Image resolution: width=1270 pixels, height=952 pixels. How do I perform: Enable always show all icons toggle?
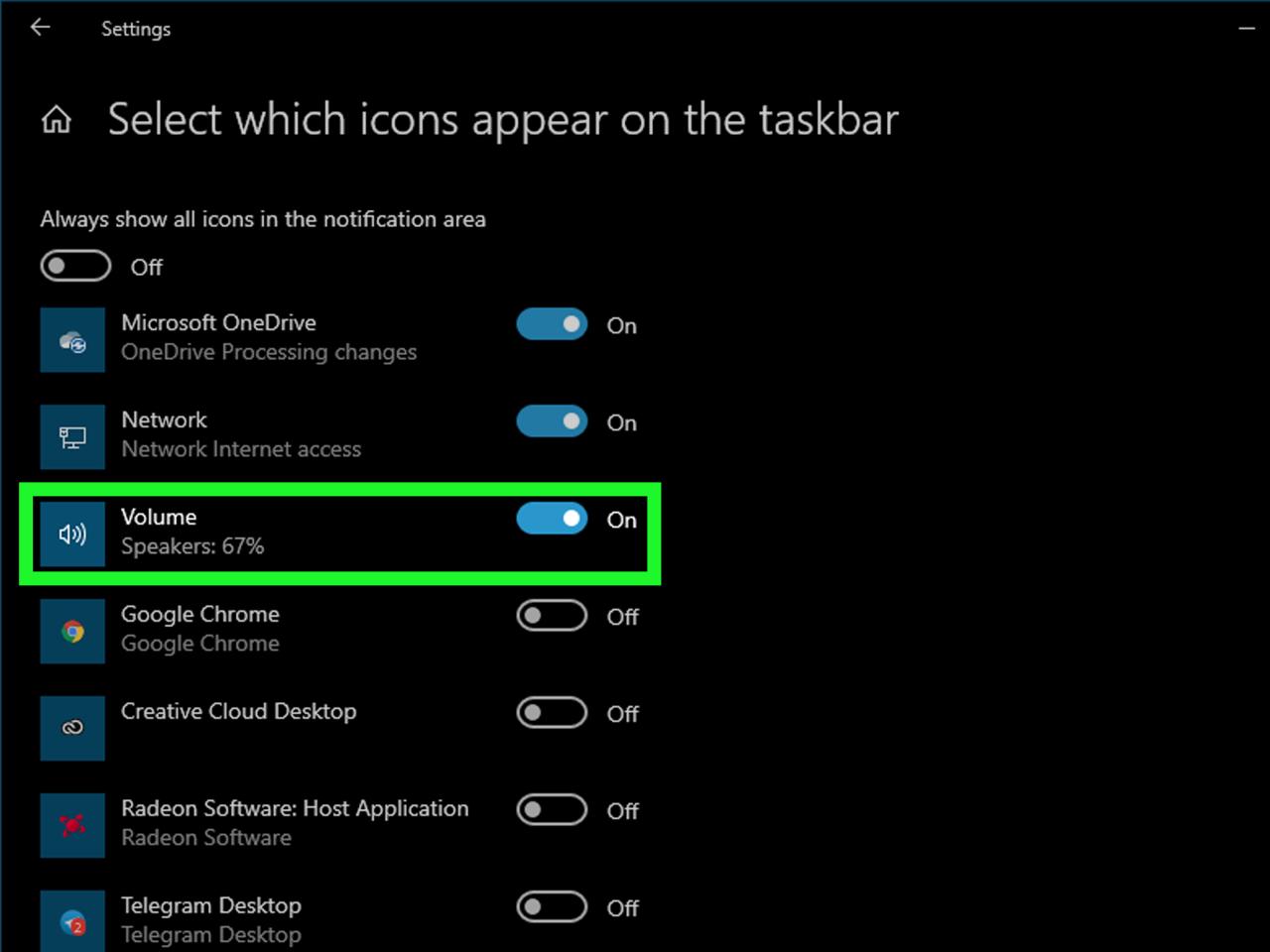point(75,266)
